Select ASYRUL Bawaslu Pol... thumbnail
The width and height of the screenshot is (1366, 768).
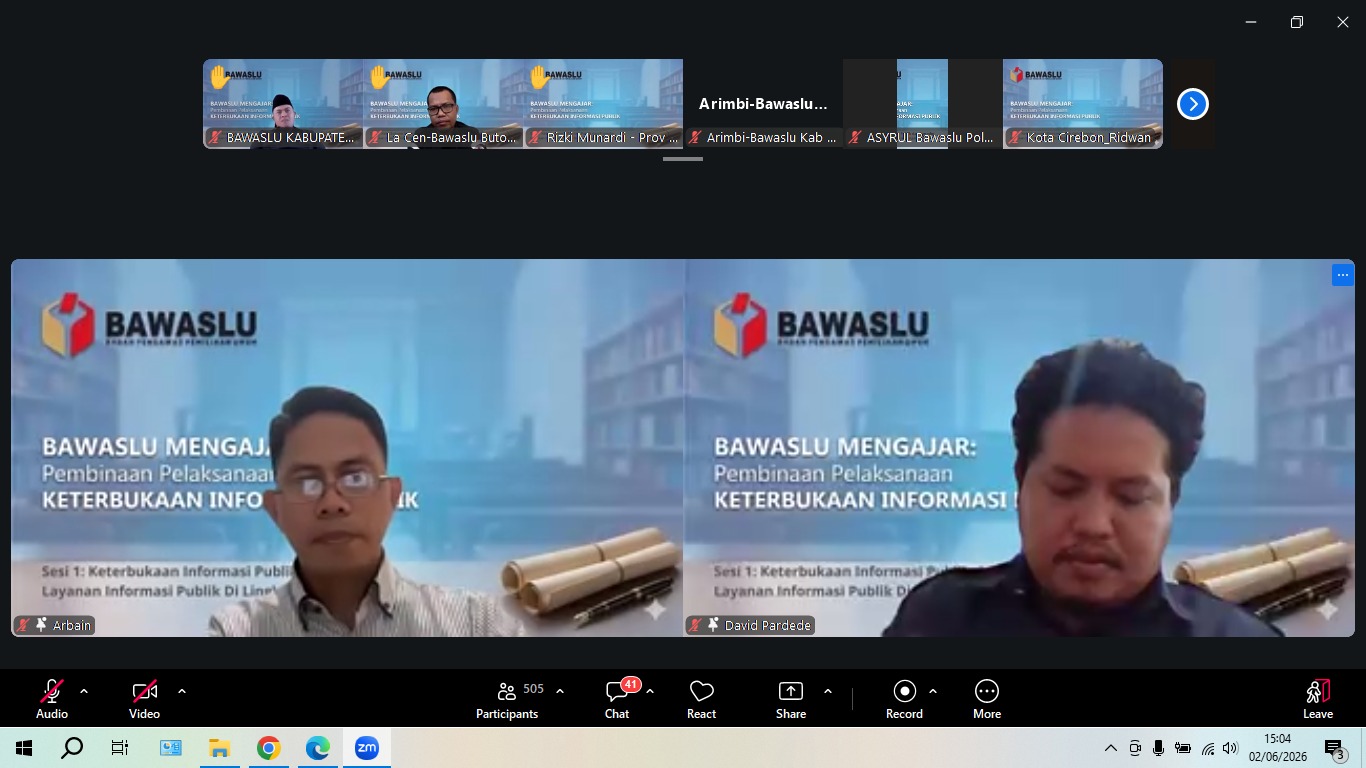point(923,104)
